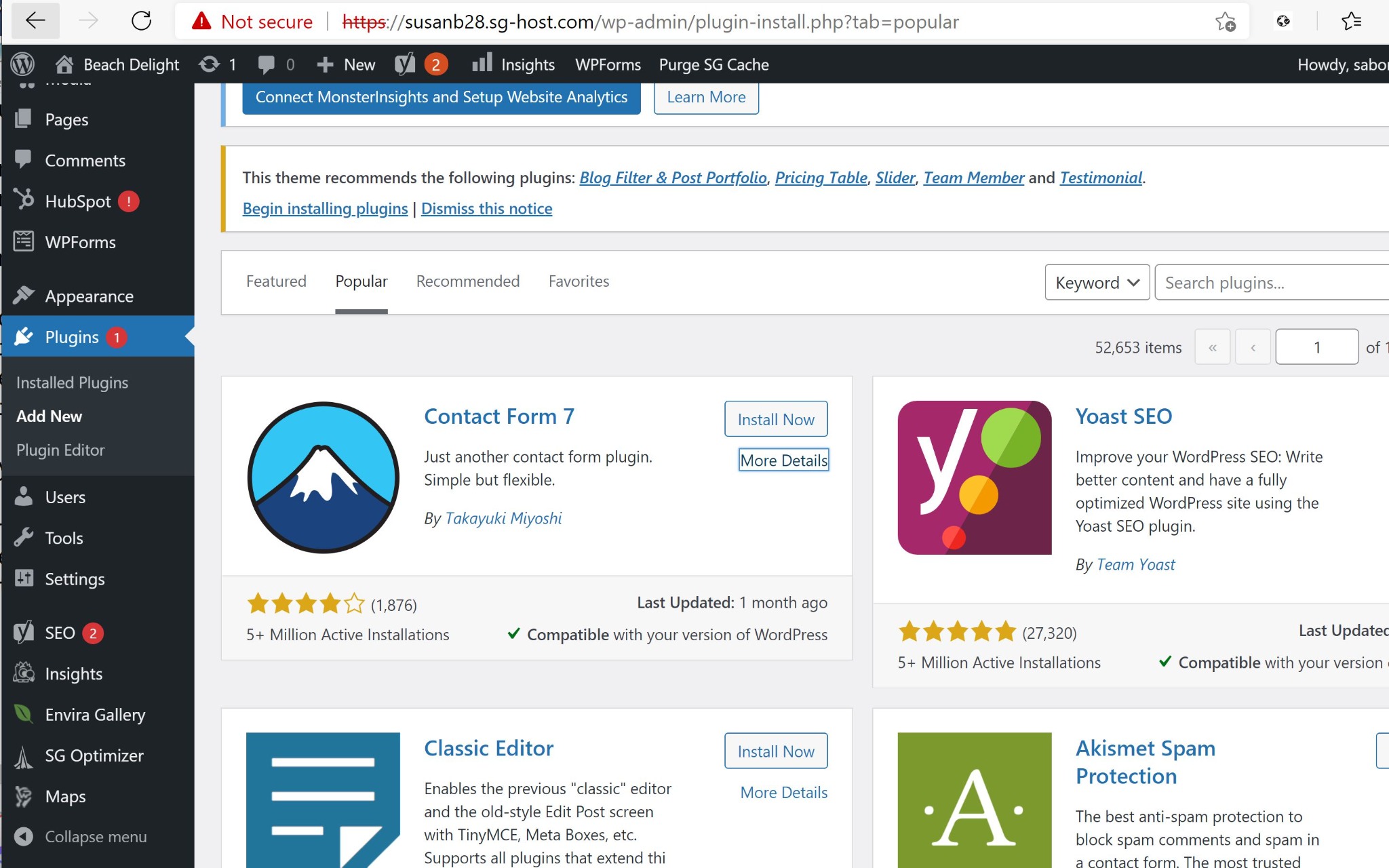This screenshot has height=868, width=1389.
Task: Switch to the Featured tab
Action: pyautogui.click(x=276, y=281)
